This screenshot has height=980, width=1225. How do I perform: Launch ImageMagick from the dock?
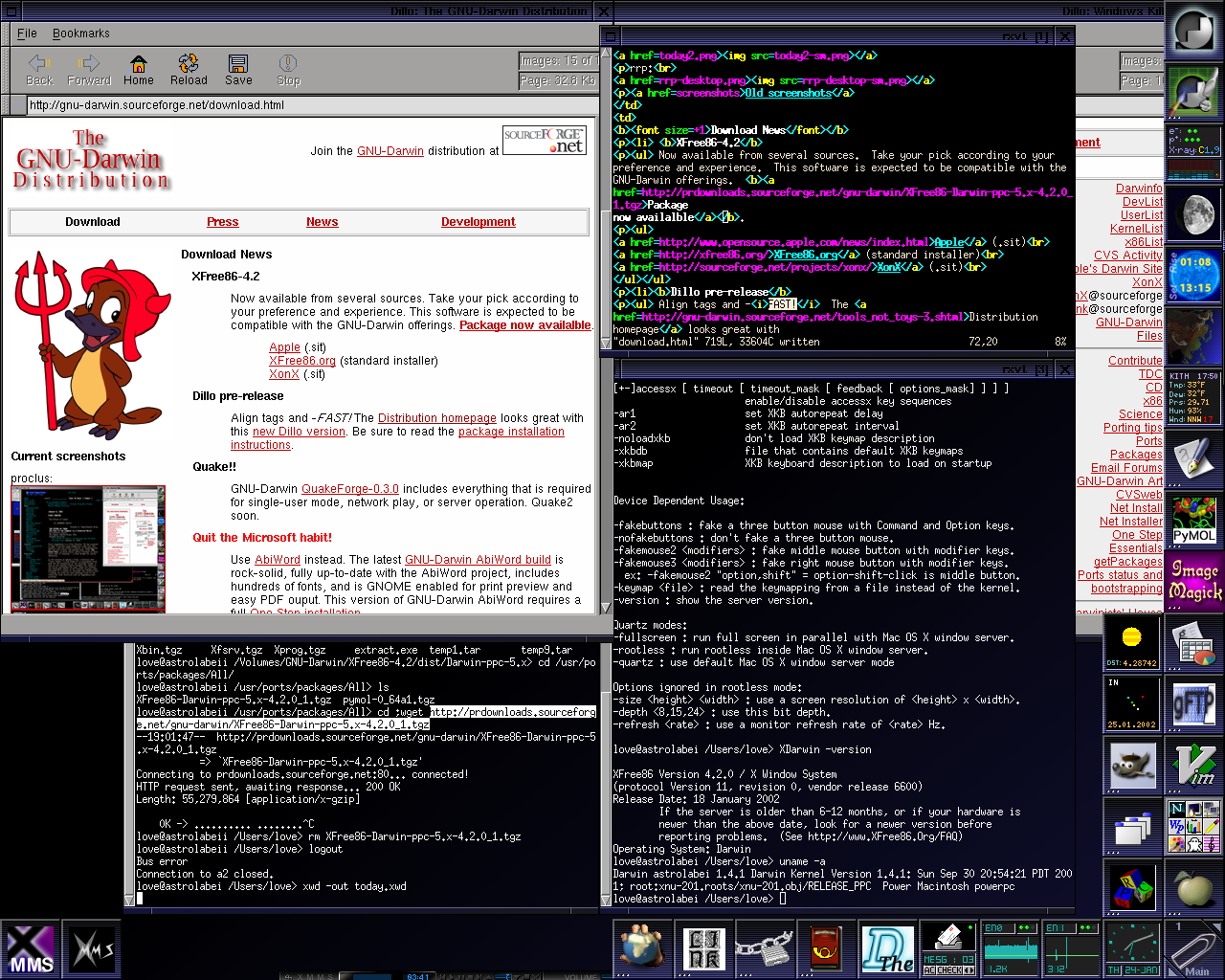(1194, 581)
